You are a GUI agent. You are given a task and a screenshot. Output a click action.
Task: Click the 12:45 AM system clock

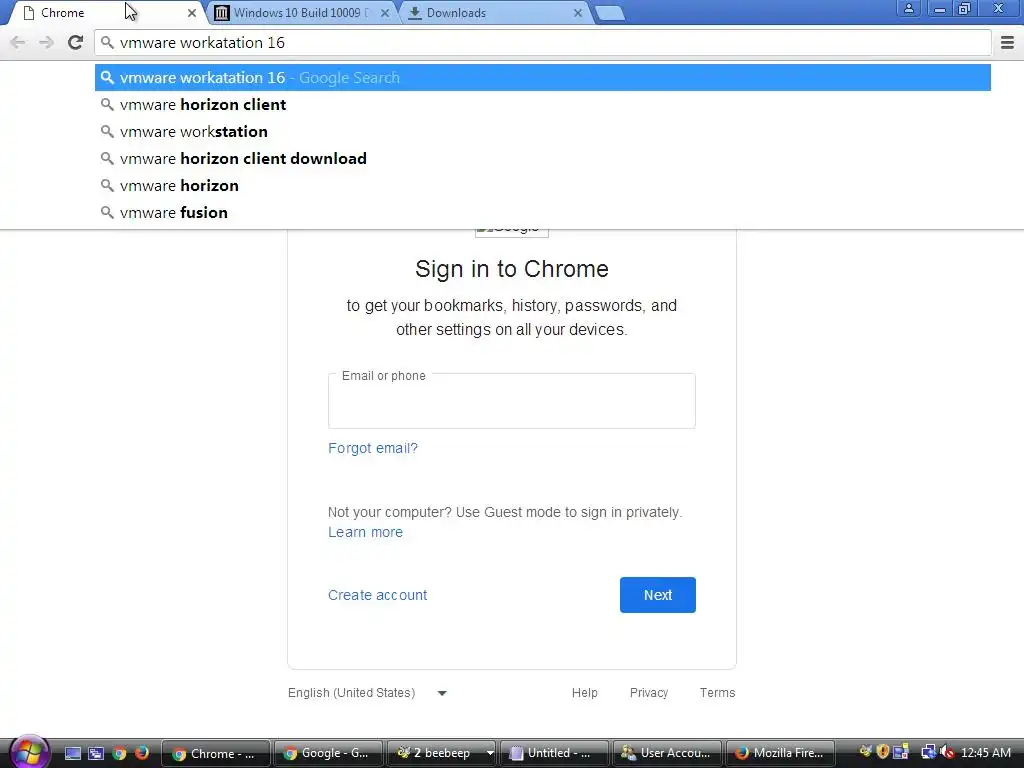(x=985, y=752)
